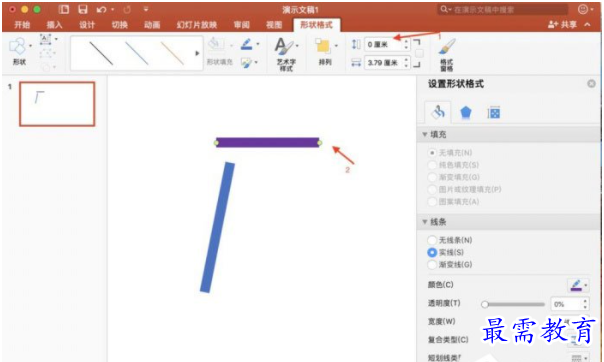Click the share (共享) person icon
This screenshot has height=362, width=604.
click(x=553, y=25)
